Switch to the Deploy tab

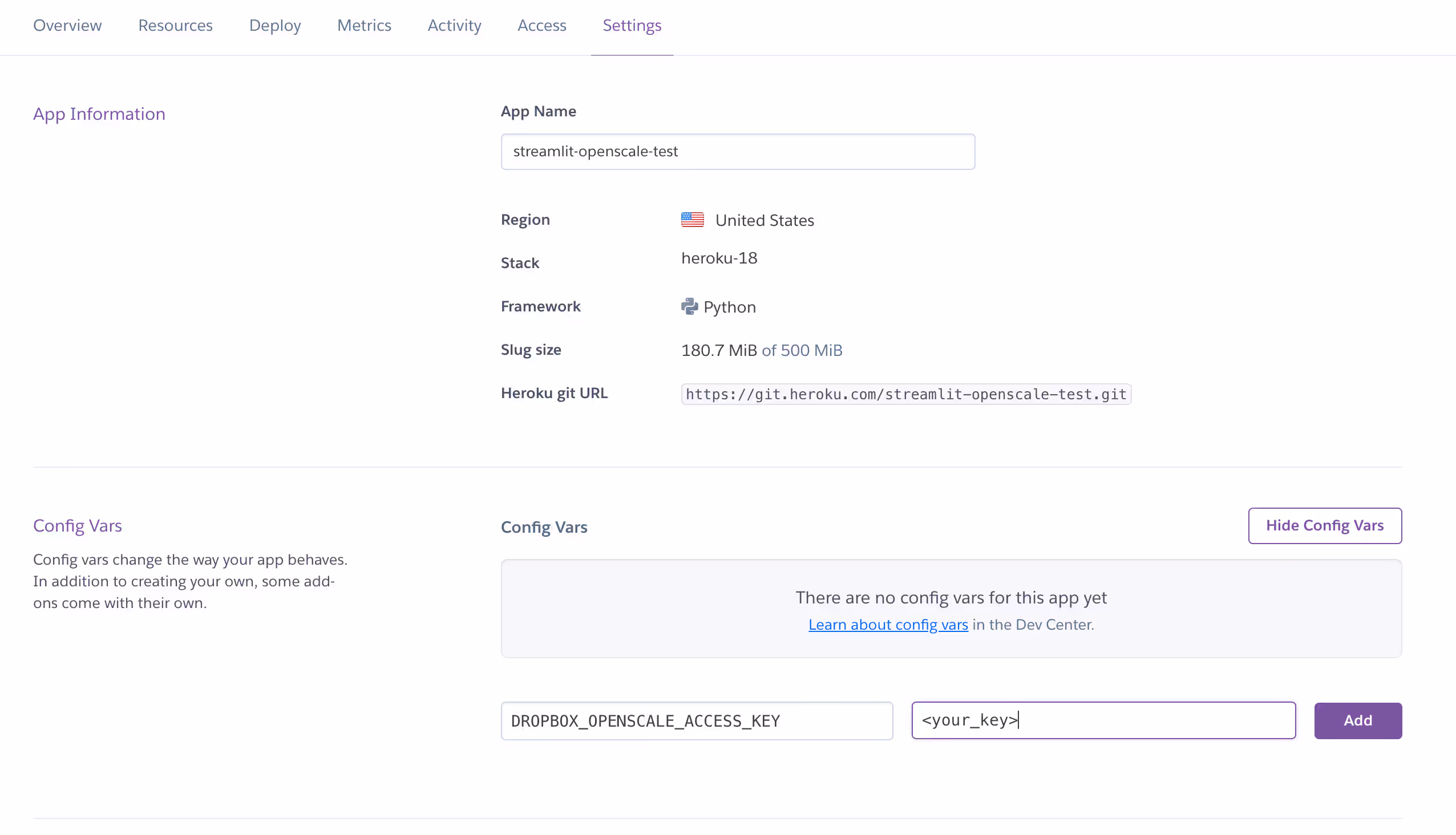(x=275, y=25)
